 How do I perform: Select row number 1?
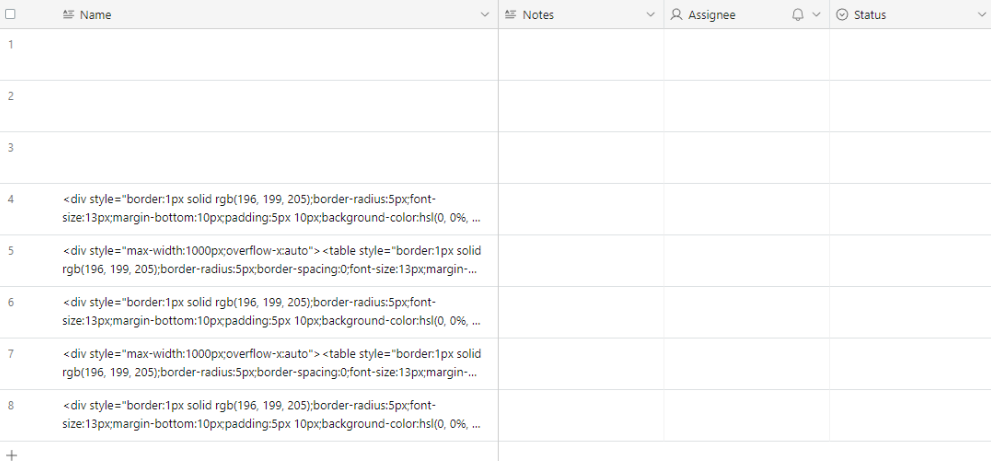(10, 44)
